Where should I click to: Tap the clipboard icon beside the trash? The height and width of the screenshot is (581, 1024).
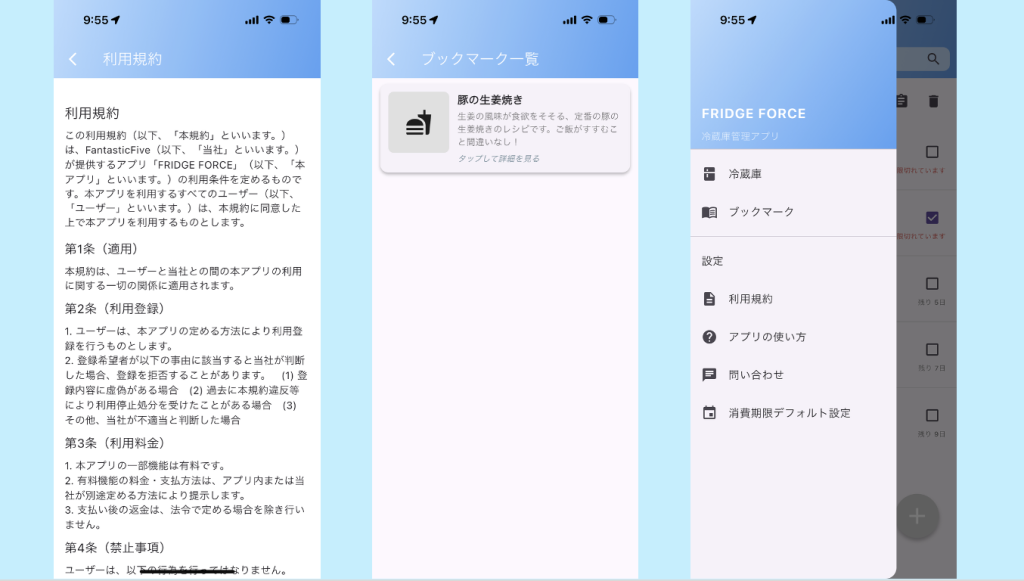(902, 101)
